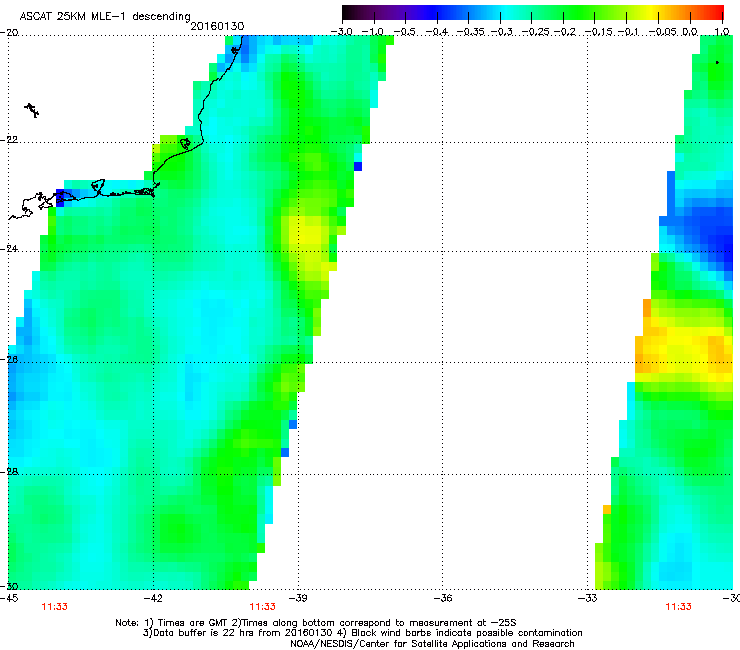This screenshot has width=740, height=650.
Task: Click the longitude label -42
Action: 153,598
